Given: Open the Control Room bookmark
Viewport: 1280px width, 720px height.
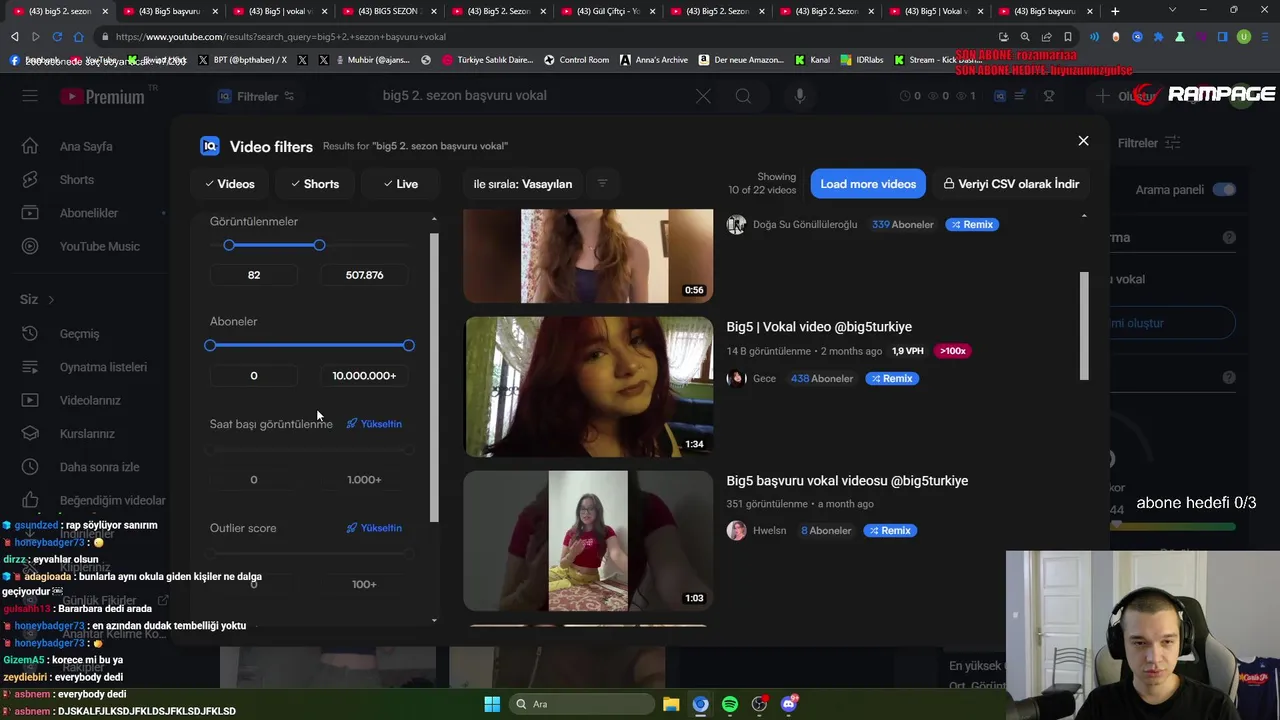Looking at the screenshot, I should tap(576, 60).
